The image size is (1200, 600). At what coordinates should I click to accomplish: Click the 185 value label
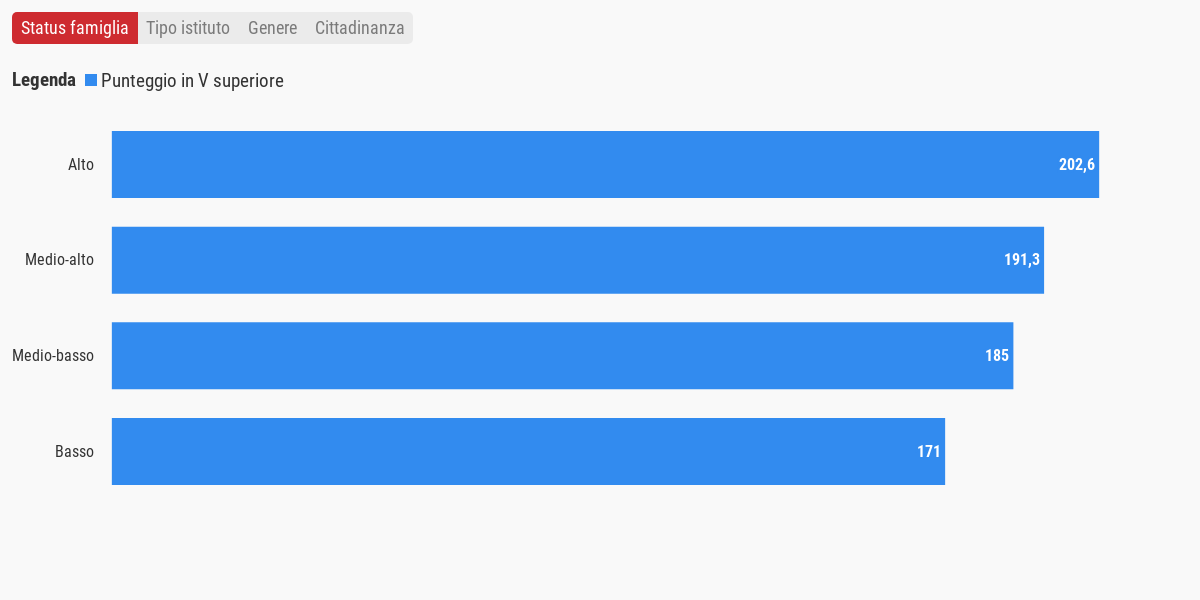pyautogui.click(x=997, y=355)
